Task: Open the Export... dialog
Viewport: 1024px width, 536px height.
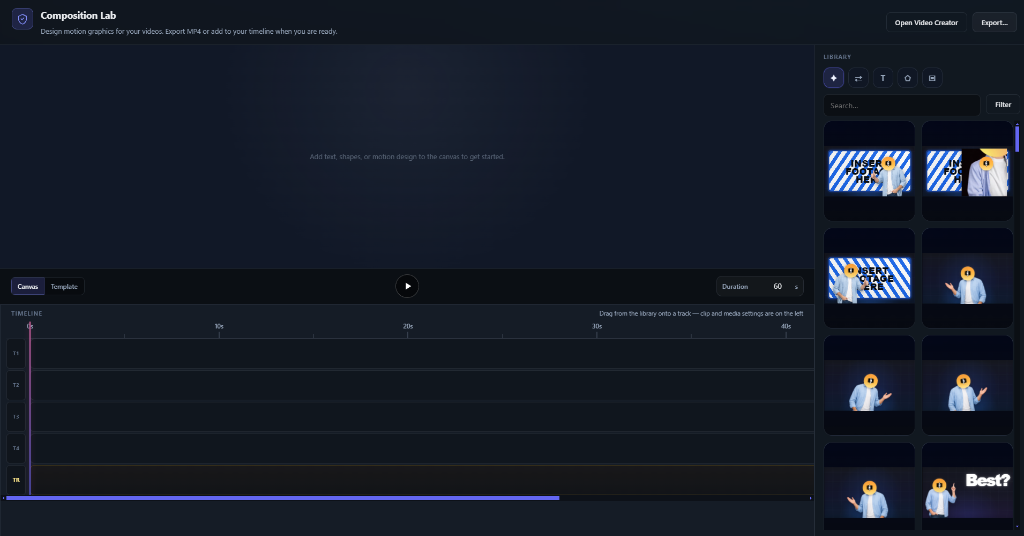Action: pos(994,22)
